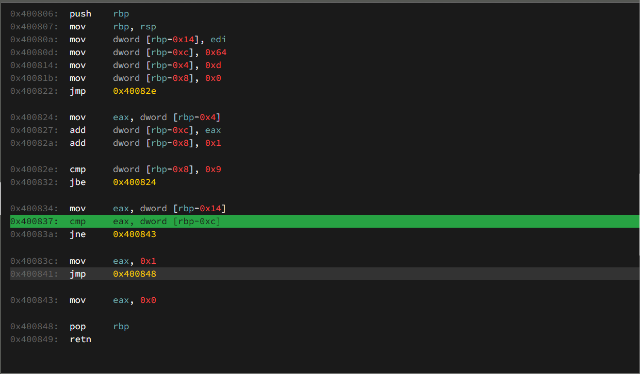This screenshot has height=374, width=640.
Task: Click immediate 0x0 on line 0x40081b
Action: [x=213, y=78]
